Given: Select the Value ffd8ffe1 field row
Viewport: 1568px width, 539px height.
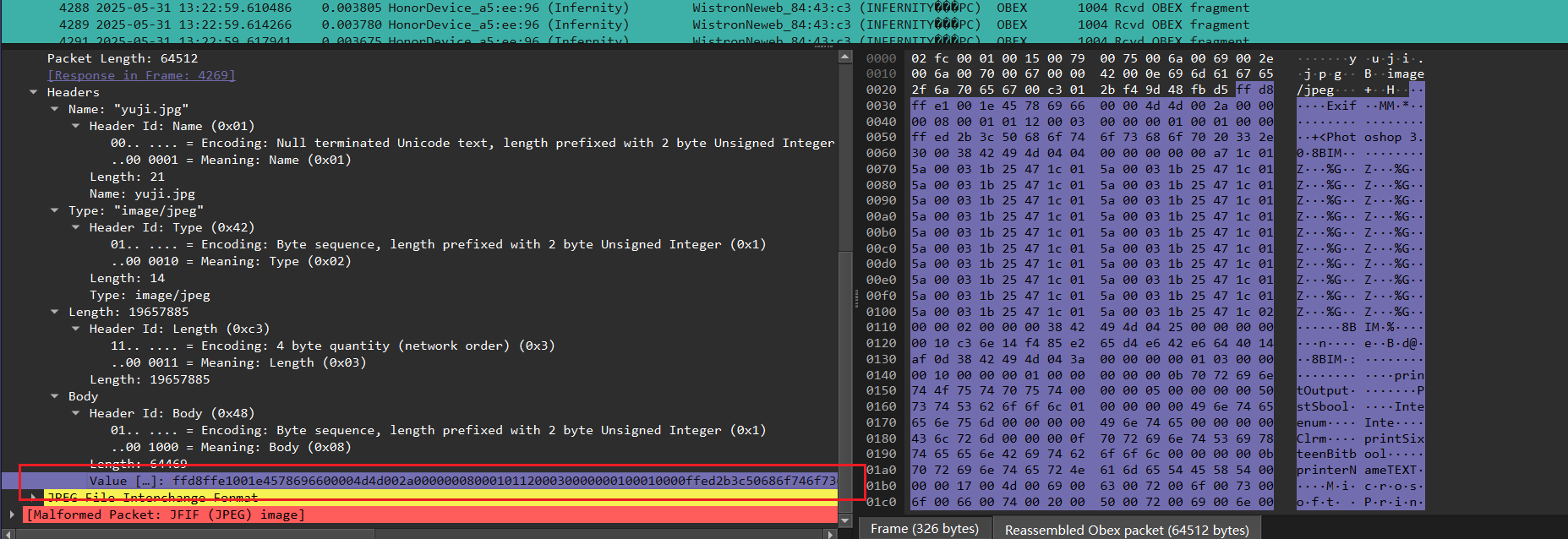Looking at the screenshot, I should 423,481.
